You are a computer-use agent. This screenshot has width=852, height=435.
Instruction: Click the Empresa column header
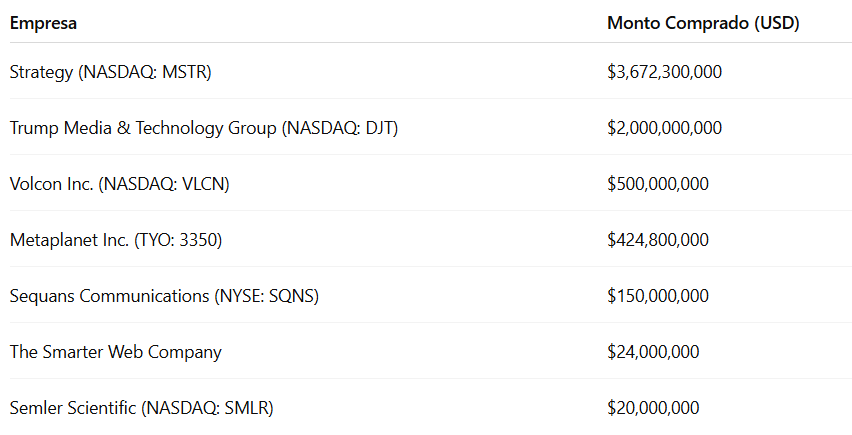pos(43,23)
